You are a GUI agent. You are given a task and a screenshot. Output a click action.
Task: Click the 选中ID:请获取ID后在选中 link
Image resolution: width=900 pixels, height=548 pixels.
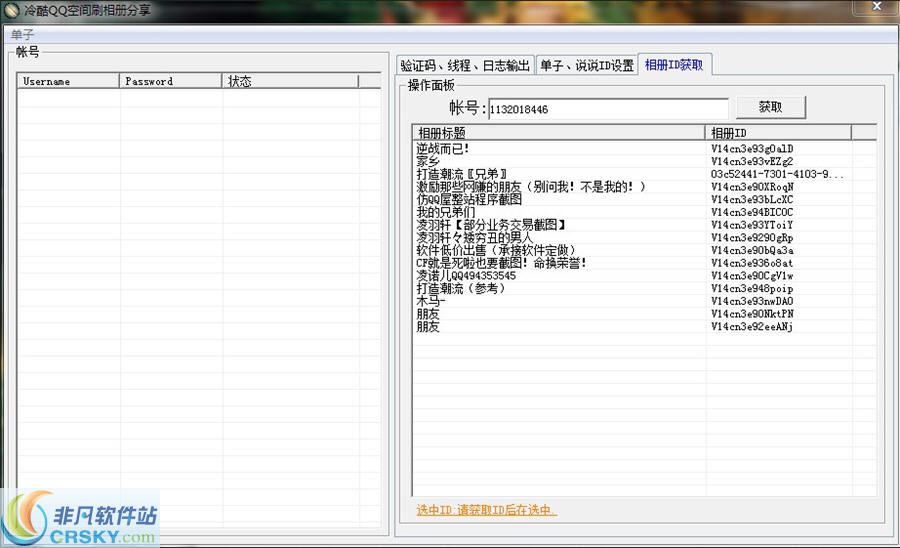tap(486, 510)
